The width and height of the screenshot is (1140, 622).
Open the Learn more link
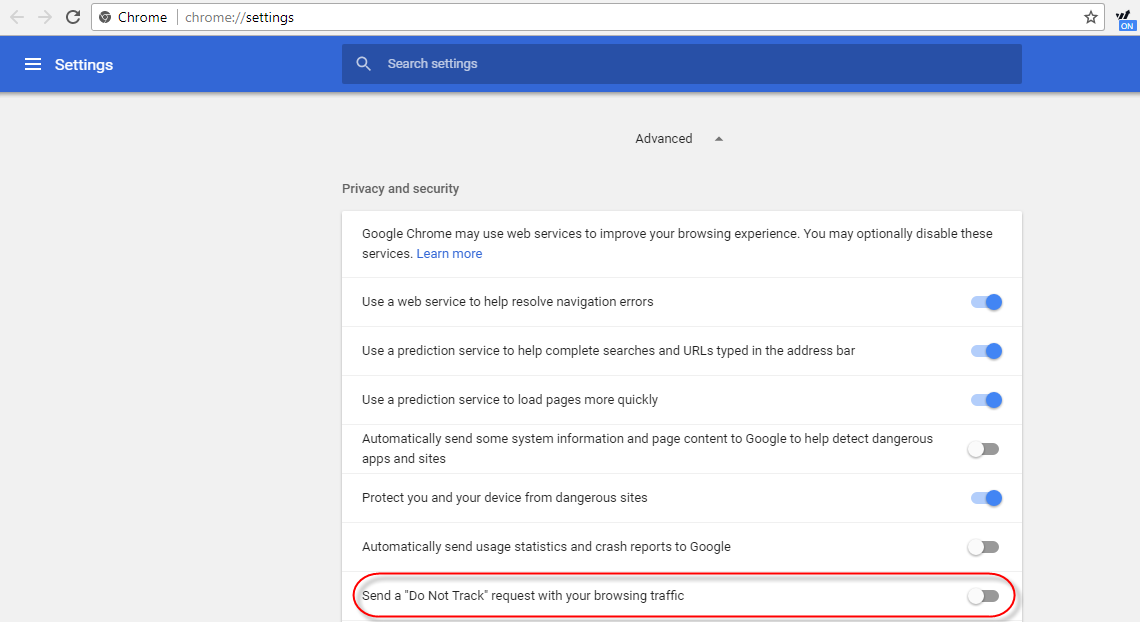449,253
